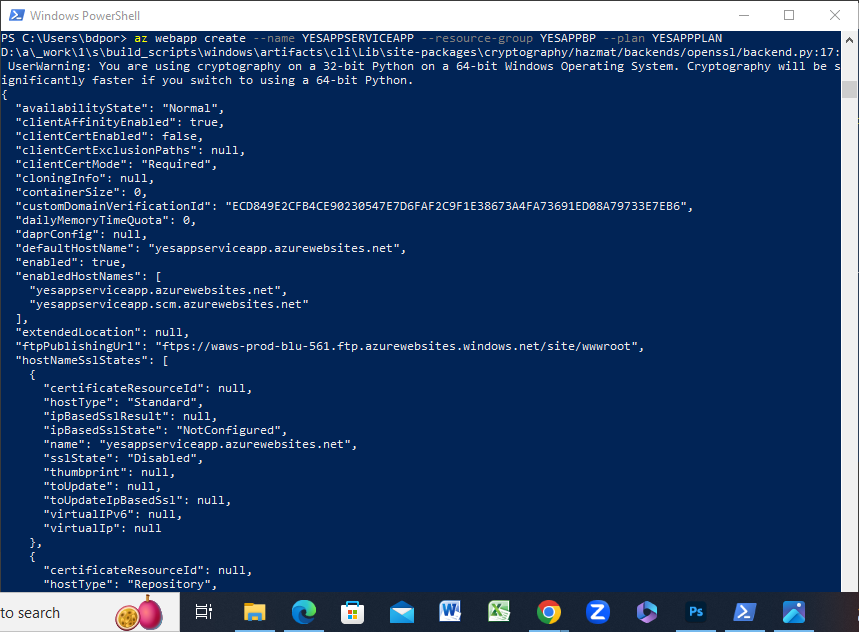Click the YESAPPPLAN plan value
Screen dimensions: 859x632
point(687,38)
